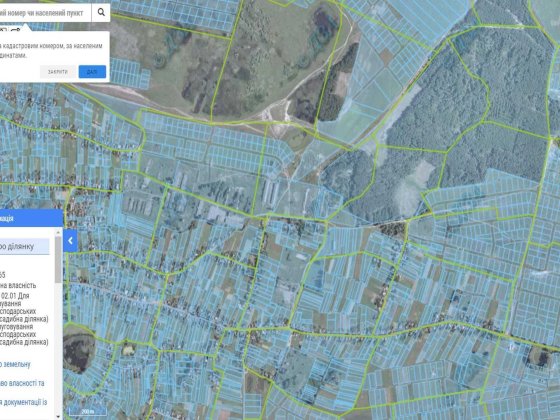The width and height of the screenshot is (560, 420).
Task: Click the magnifier search icon
Action: pyautogui.click(x=101, y=12)
